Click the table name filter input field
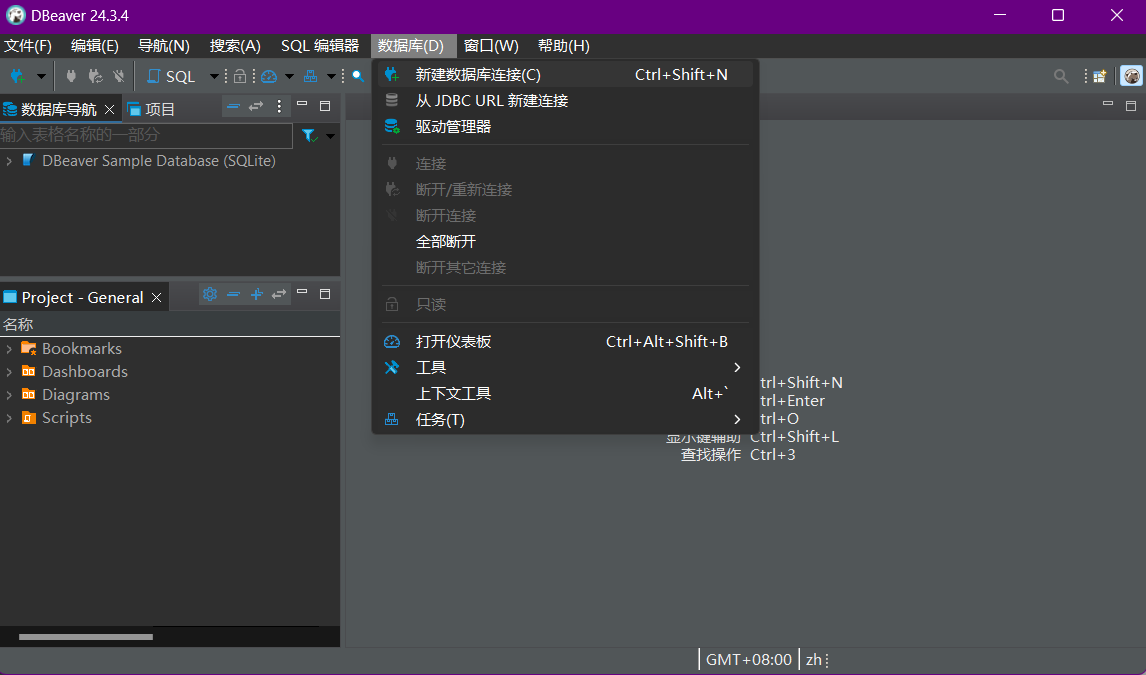 click(x=146, y=135)
